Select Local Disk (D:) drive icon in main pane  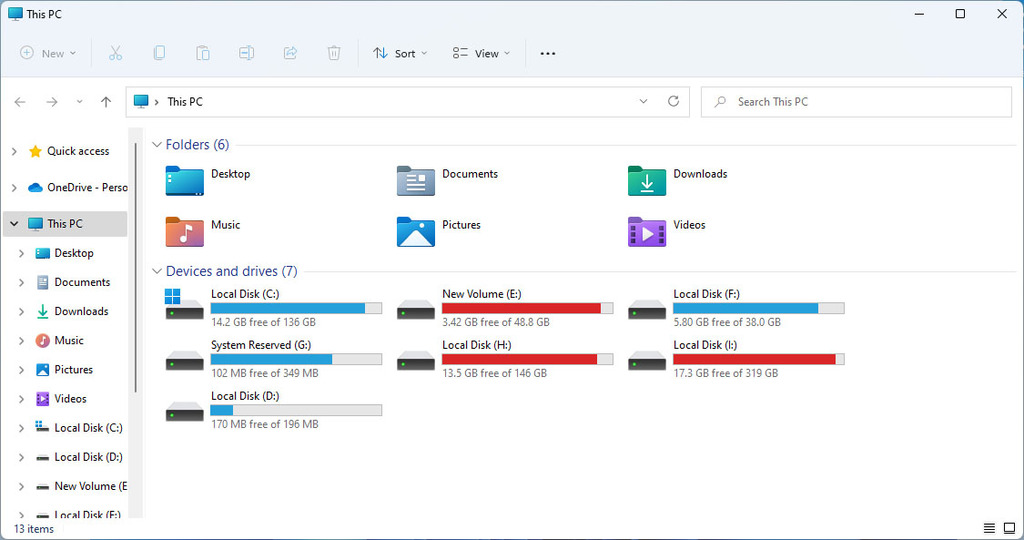(x=185, y=411)
